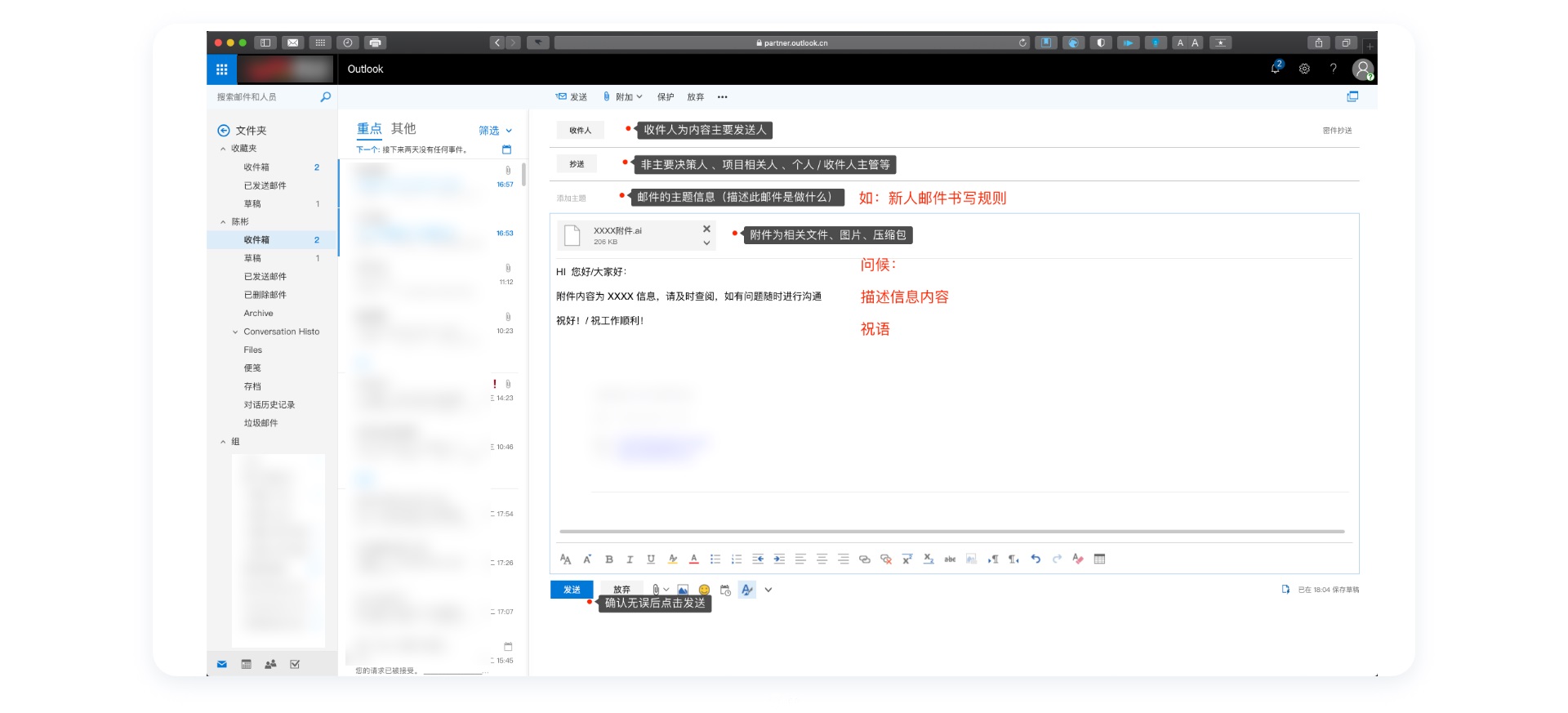Collapse the 文件夹 folder pane
Screen dimensions: 1568x713
[x=223, y=131]
